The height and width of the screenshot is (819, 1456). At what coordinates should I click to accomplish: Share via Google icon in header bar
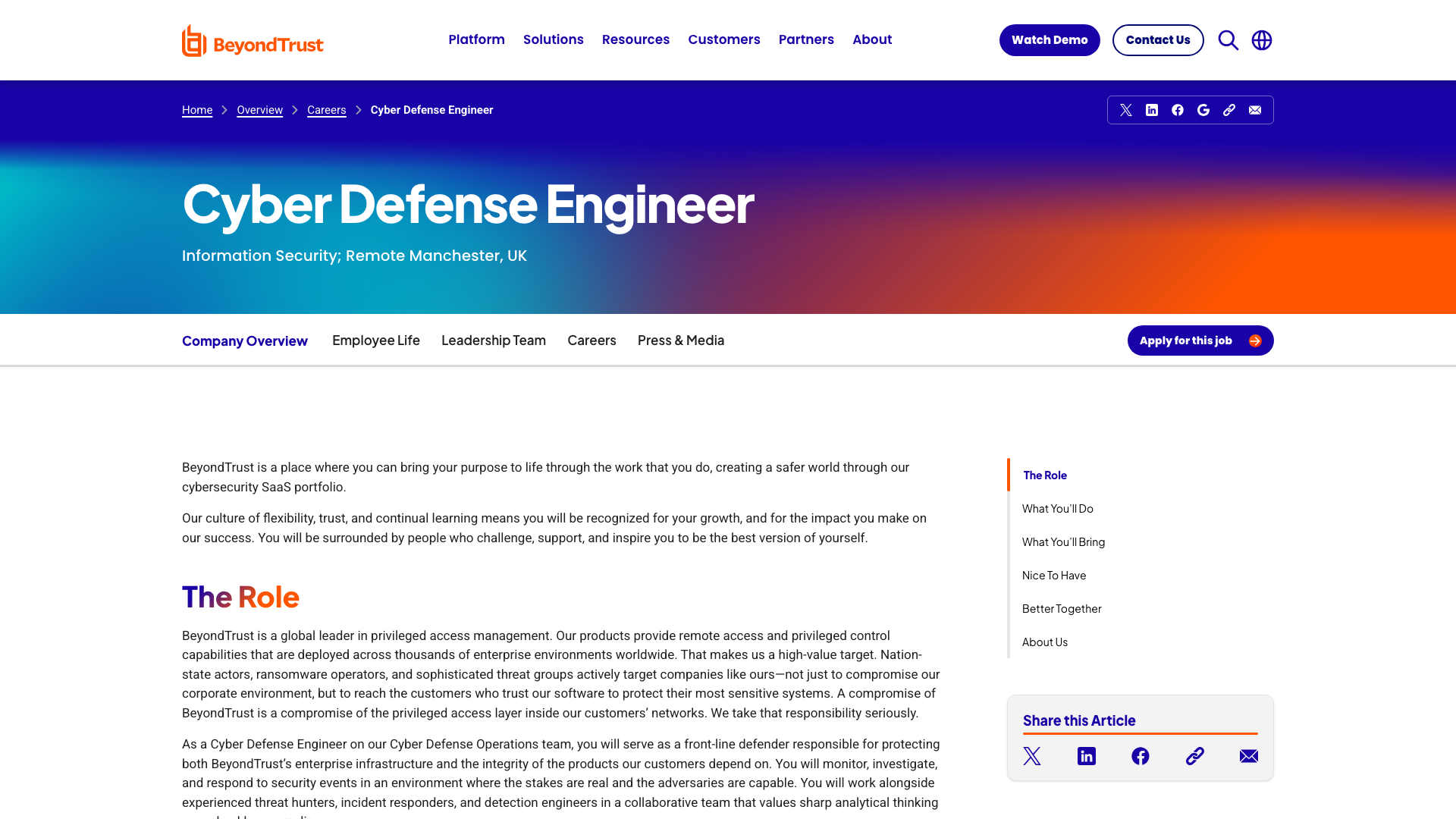[1203, 110]
